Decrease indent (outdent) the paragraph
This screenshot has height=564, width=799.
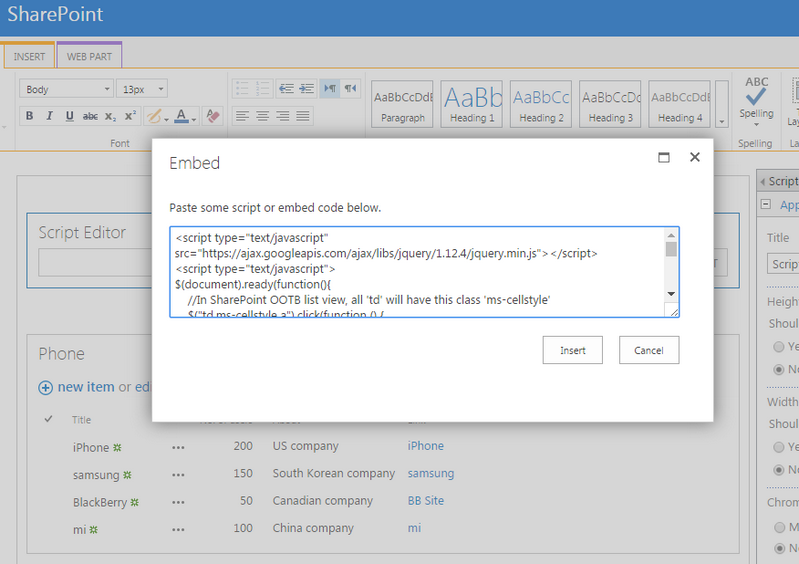click(x=286, y=89)
